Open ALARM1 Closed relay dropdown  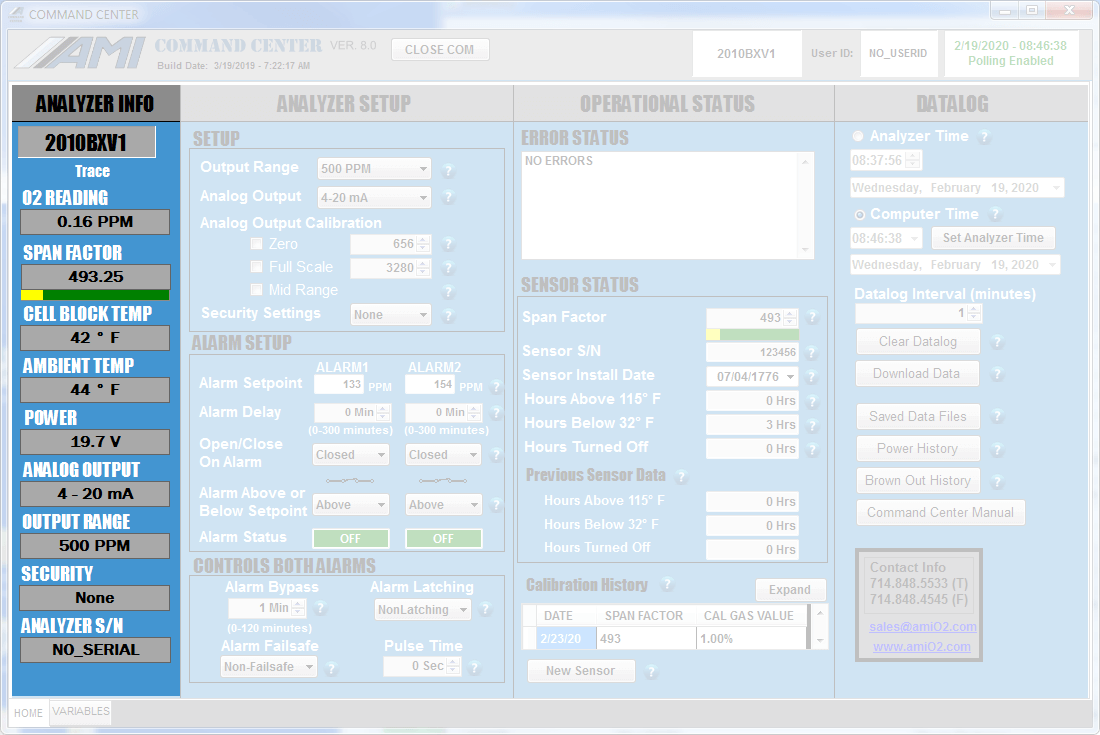tap(351, 455)
